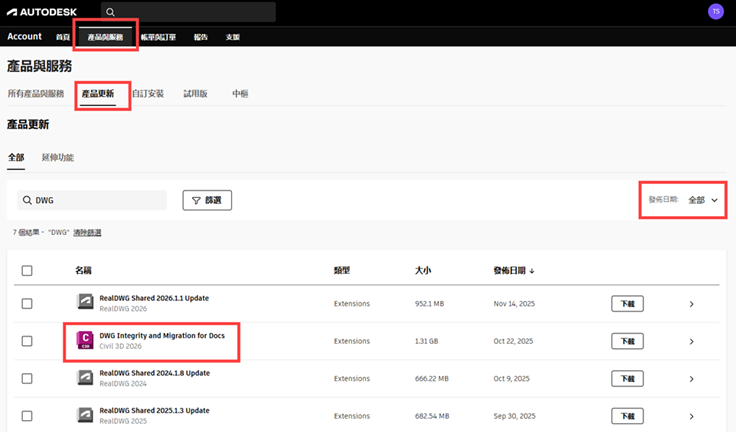Check the RealDWG Shared 2024.1.8 Update row
This screenshot has width=736, height=432.
tap(27, 378)
